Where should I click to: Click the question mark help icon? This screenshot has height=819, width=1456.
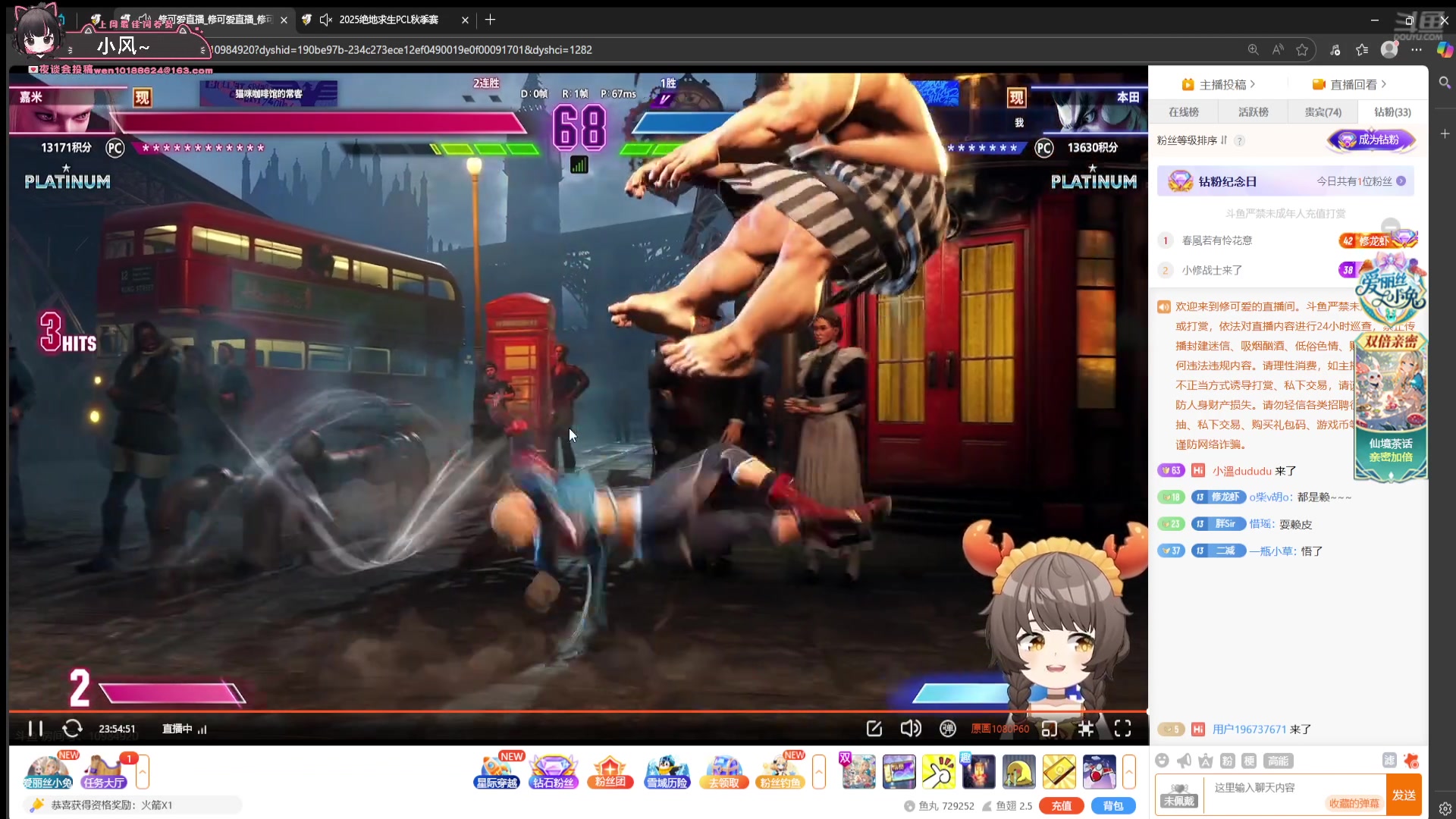point(1239,140)
